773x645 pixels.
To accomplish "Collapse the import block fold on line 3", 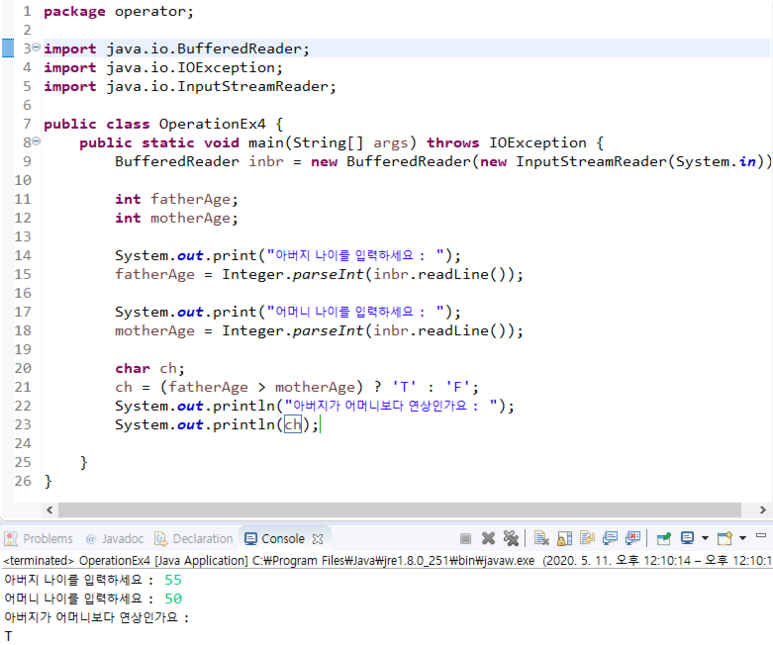I will 36,48.
